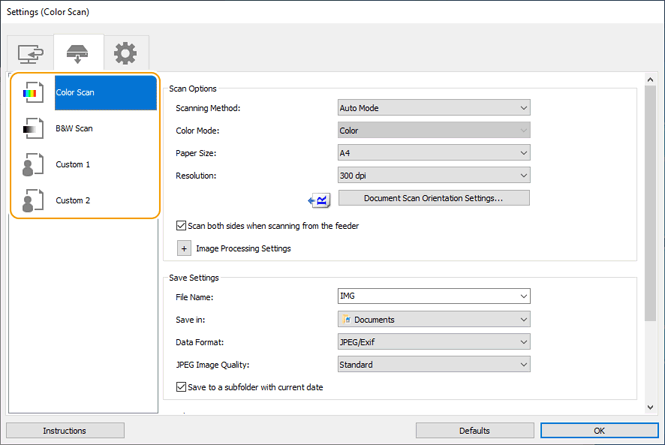Viewport: 665px width, 445px height.
Task: Open the Paper Size dropdown
Action: click(x=433, y=152)
